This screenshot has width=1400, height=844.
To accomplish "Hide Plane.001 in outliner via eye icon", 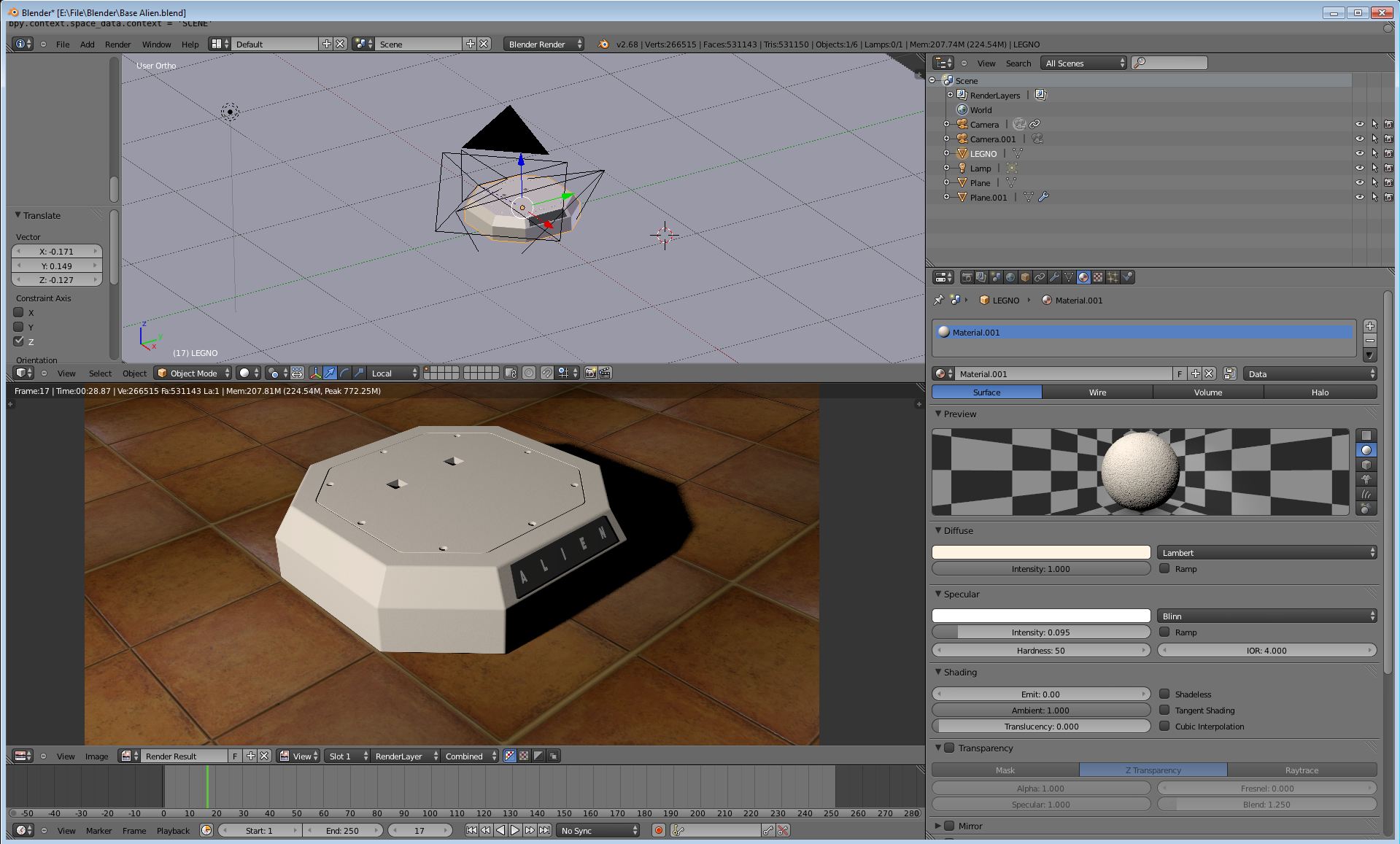I will coord(1359,197).
